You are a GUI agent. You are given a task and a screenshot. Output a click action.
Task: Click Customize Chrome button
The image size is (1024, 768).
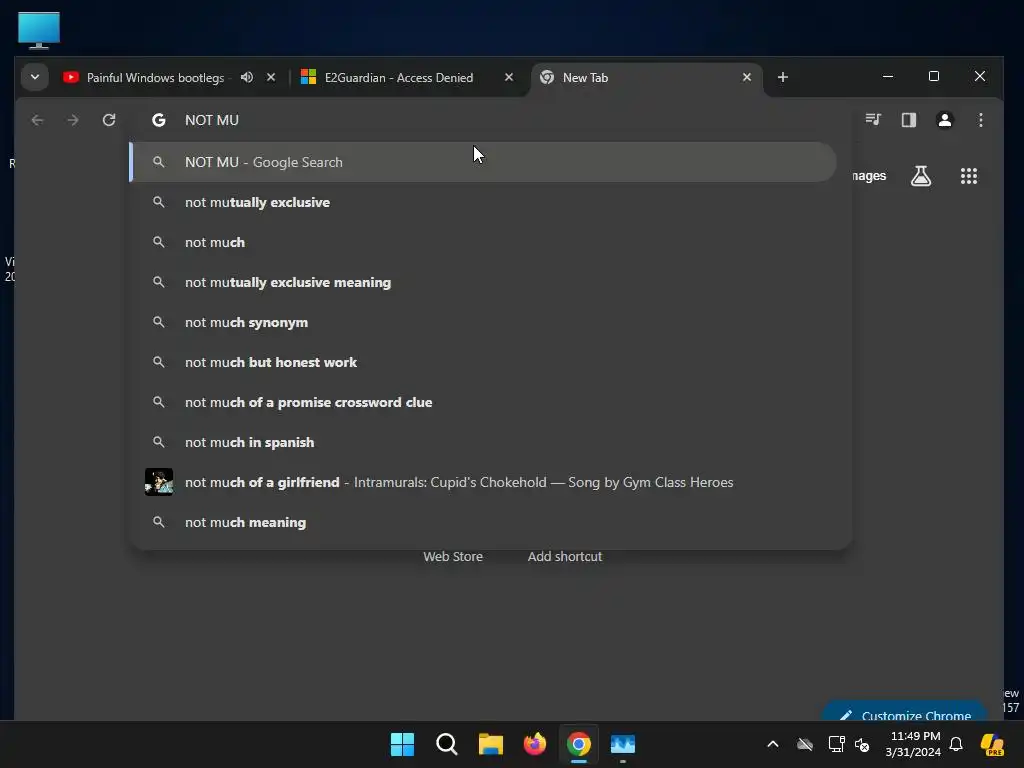click(904, 713)
